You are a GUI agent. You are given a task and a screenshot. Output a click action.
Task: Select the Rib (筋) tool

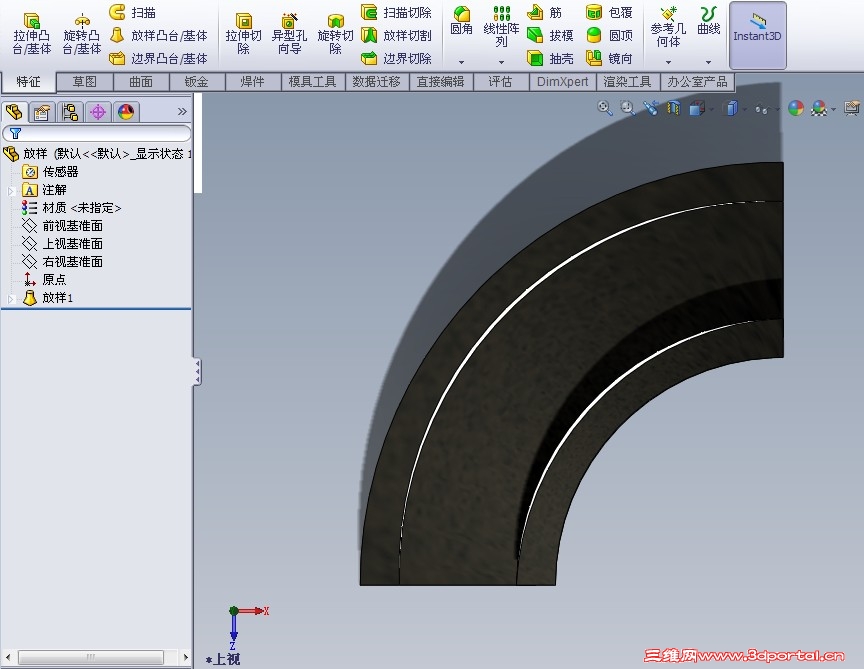pos(544,12)
